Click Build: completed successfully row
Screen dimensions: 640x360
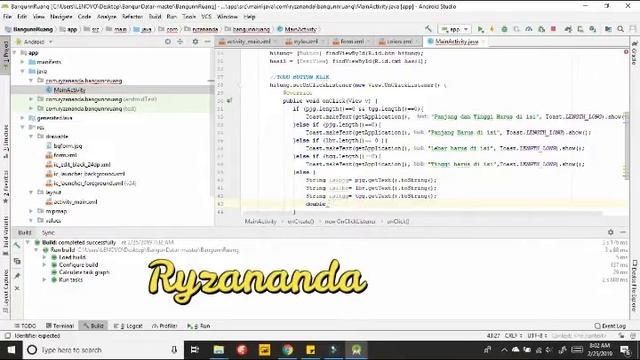click(x=79, y=242)
